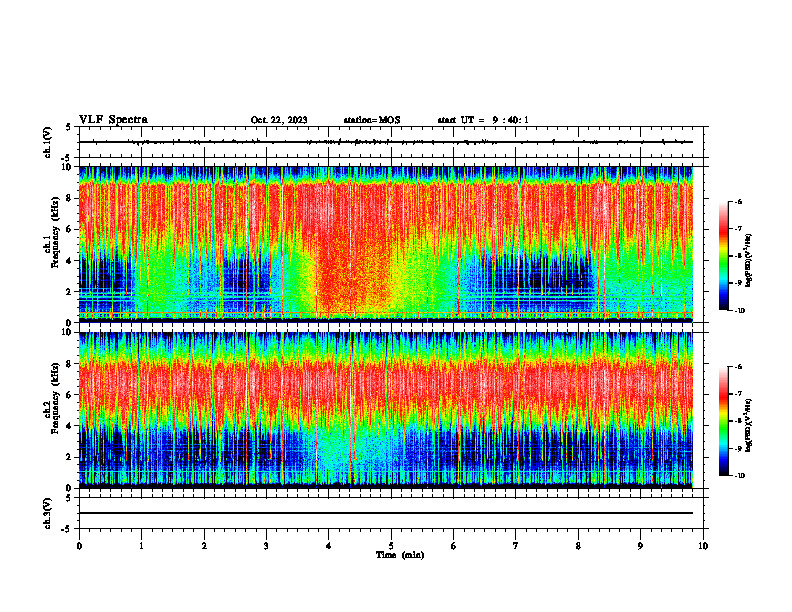The image size is (792, 612).
Task: Click the cyan patch in ch.2 spectrogram near 4 min
Action: tap(354, 449)
